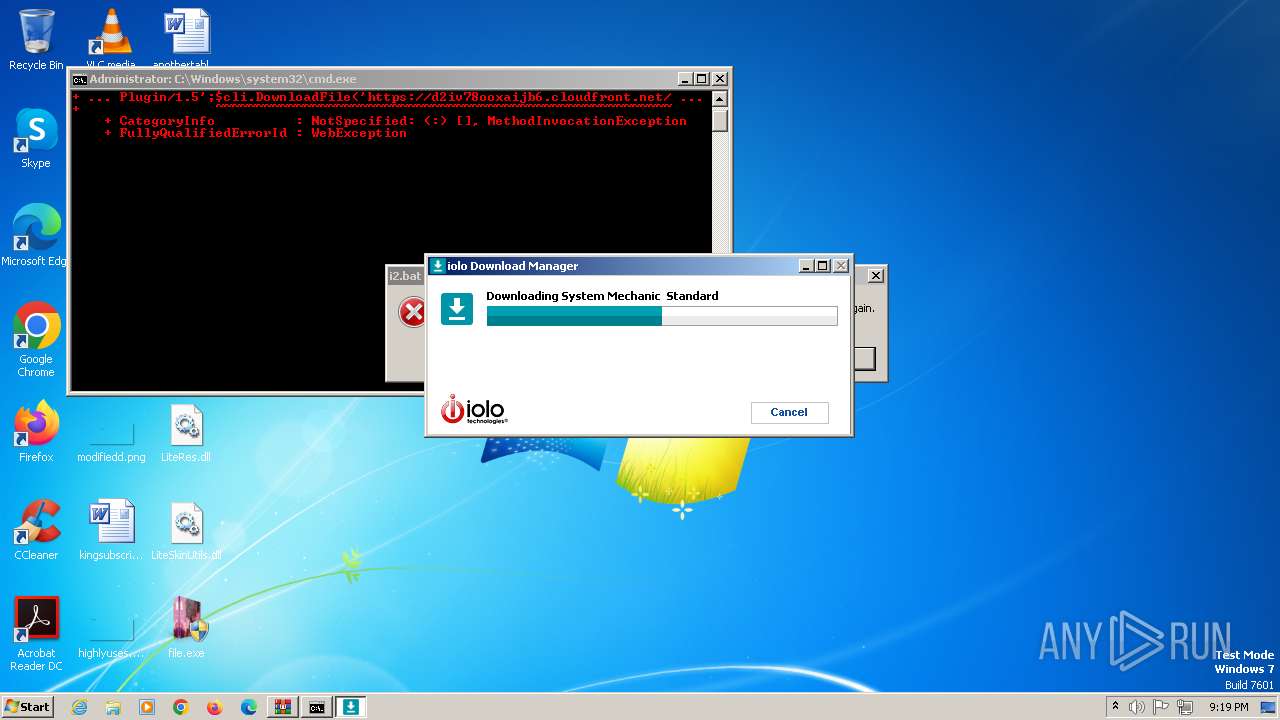Open Chrome from the taskbar
Screen dimensions: 1280x720
(x=181, y=707)
